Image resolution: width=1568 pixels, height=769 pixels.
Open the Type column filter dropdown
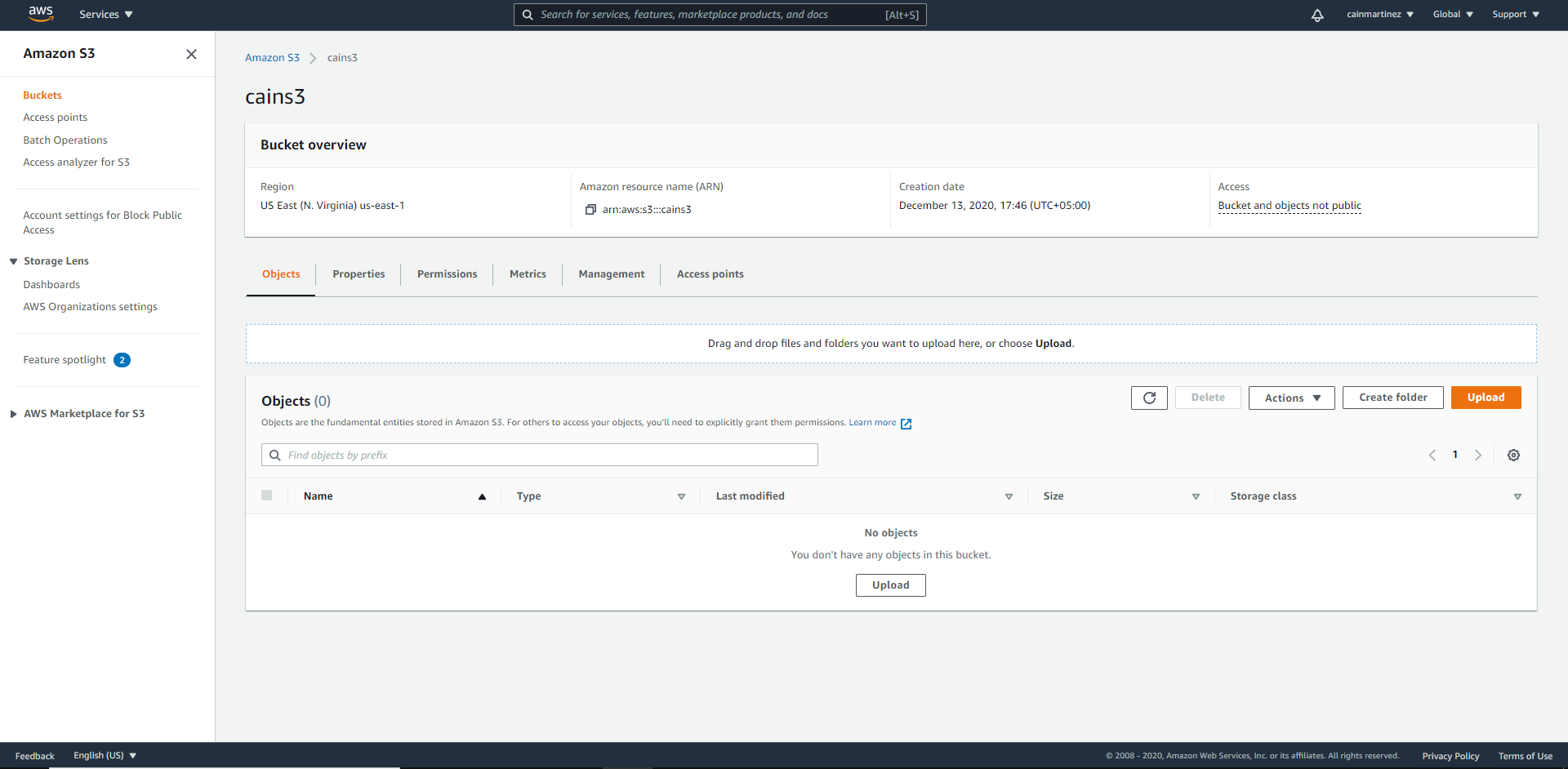tap(681, 496)
